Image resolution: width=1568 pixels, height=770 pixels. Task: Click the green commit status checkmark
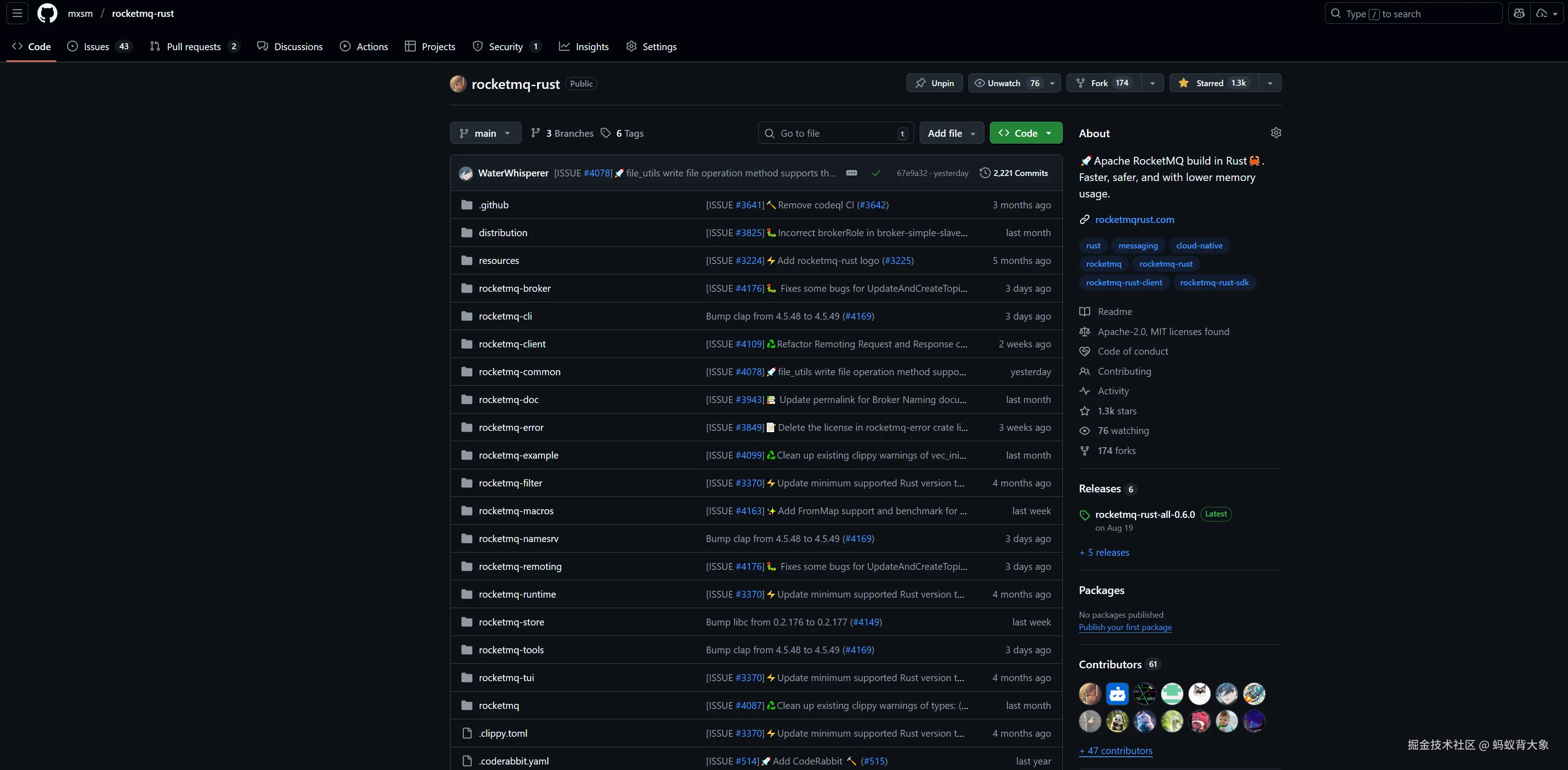[x=876, y=173]
